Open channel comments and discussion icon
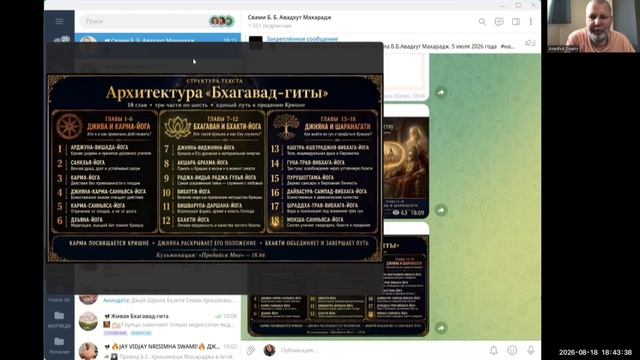 tap(499, 22)
